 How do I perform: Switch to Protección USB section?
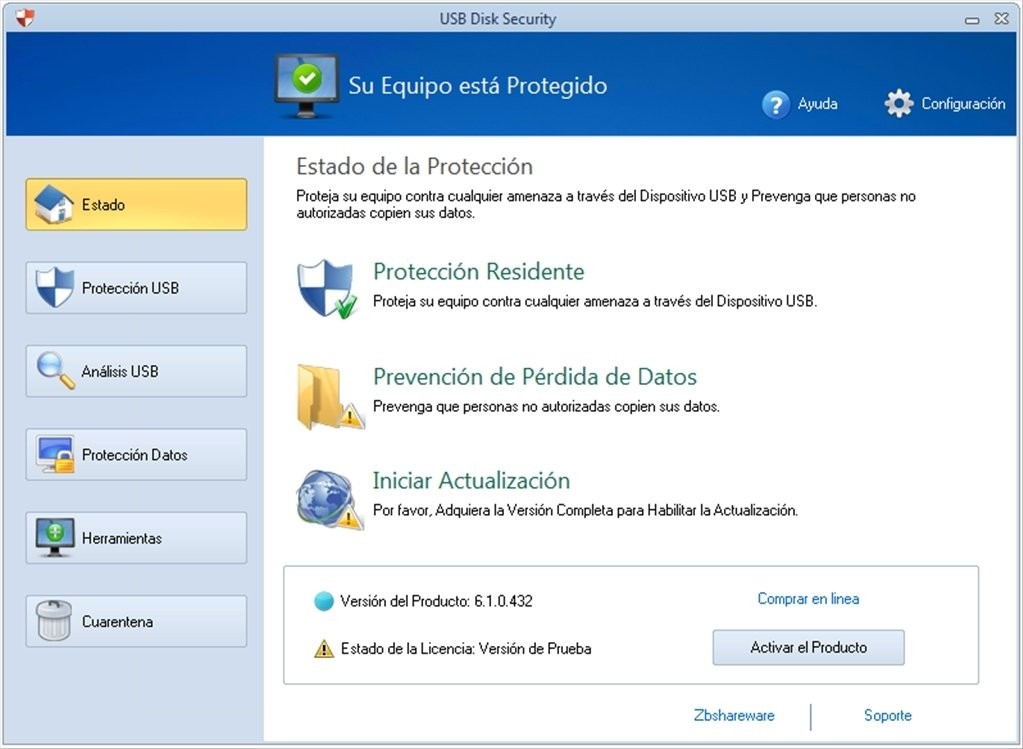pos(136,288)
